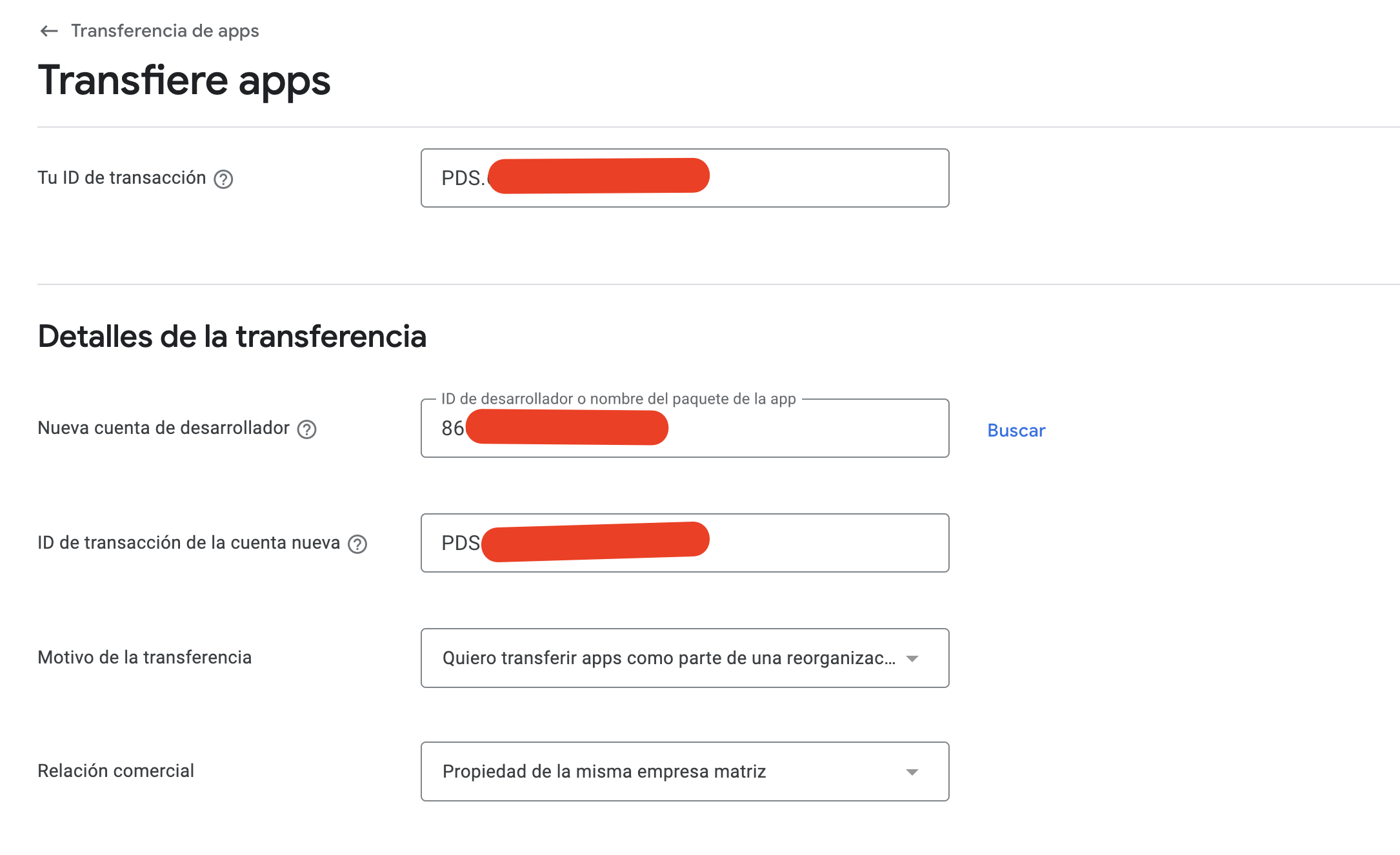Click the back arrow beside Transferencia de apps
The width and height of the screenshot is (1400, 855).
(x=49, y=31)
